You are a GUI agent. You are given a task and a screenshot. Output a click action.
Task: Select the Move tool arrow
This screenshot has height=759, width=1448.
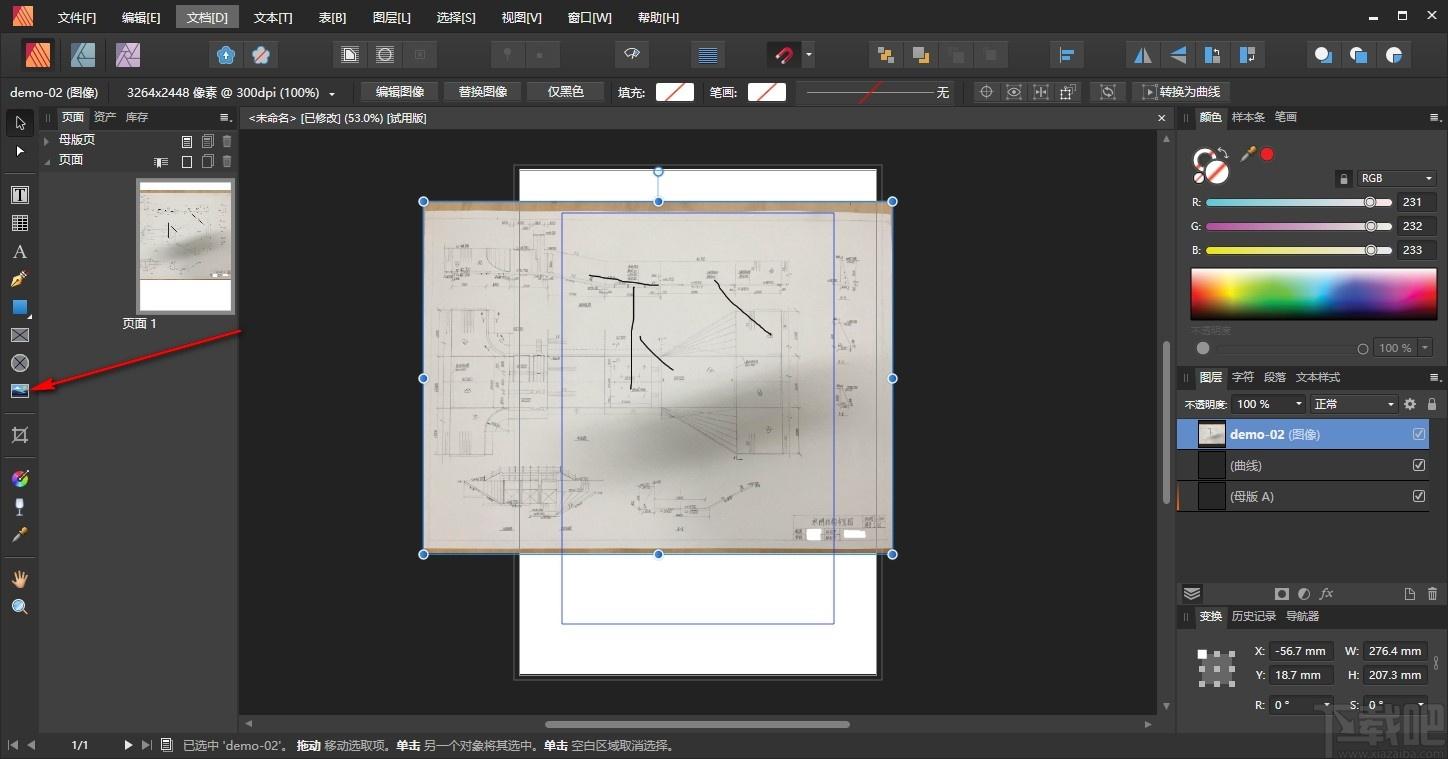click(x=19, y=123)
